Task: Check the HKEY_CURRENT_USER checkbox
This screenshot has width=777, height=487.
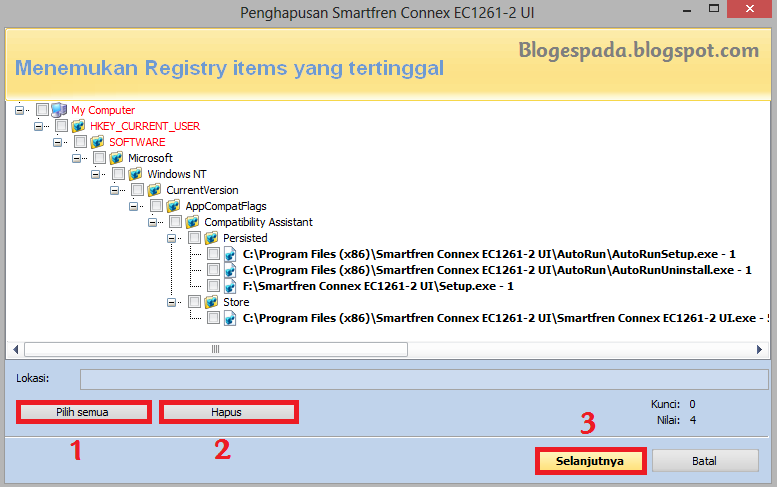Action: click(x=61, y=125)
